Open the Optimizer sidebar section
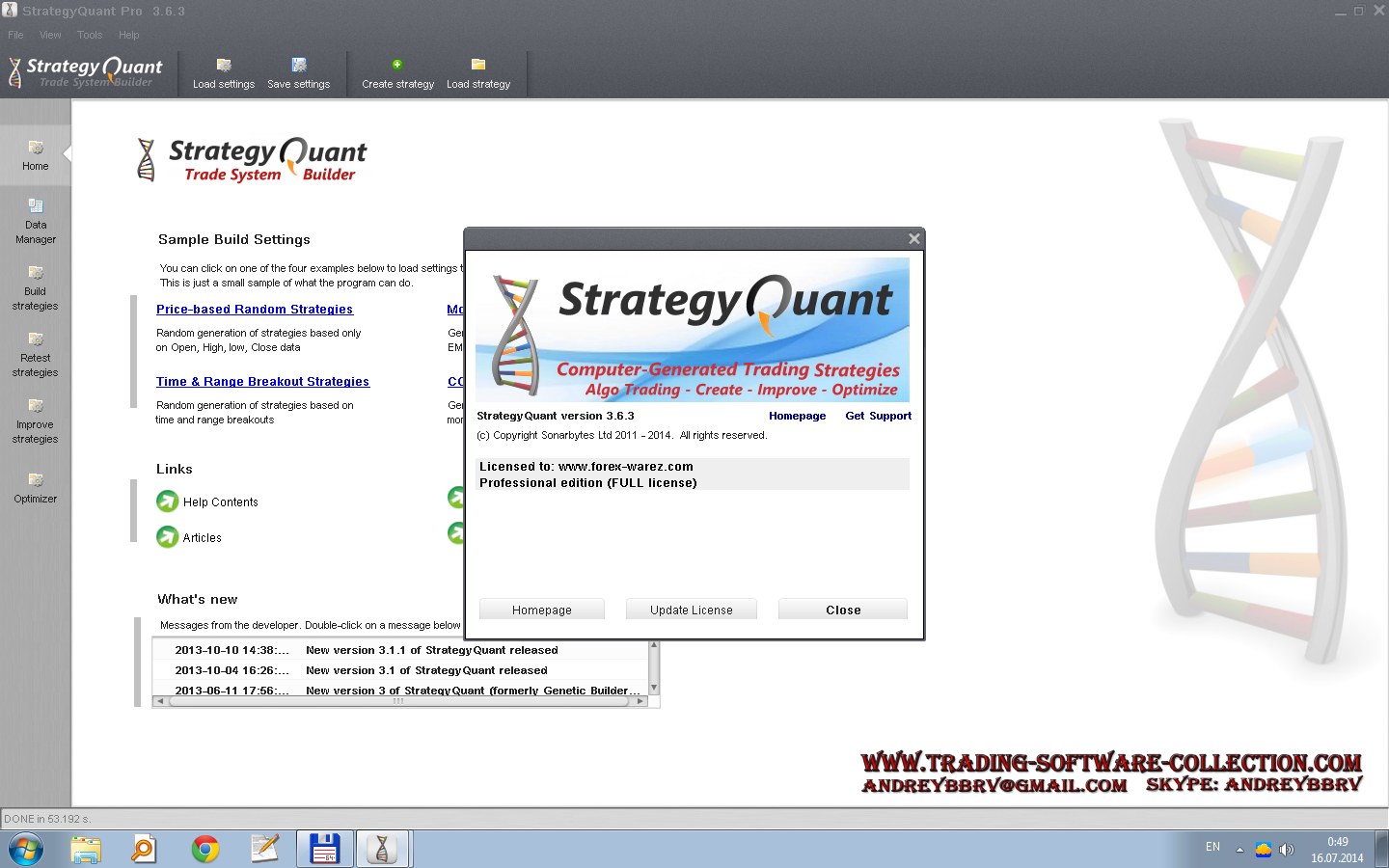This screenshot has height=868, width=1389. (36, 486)
